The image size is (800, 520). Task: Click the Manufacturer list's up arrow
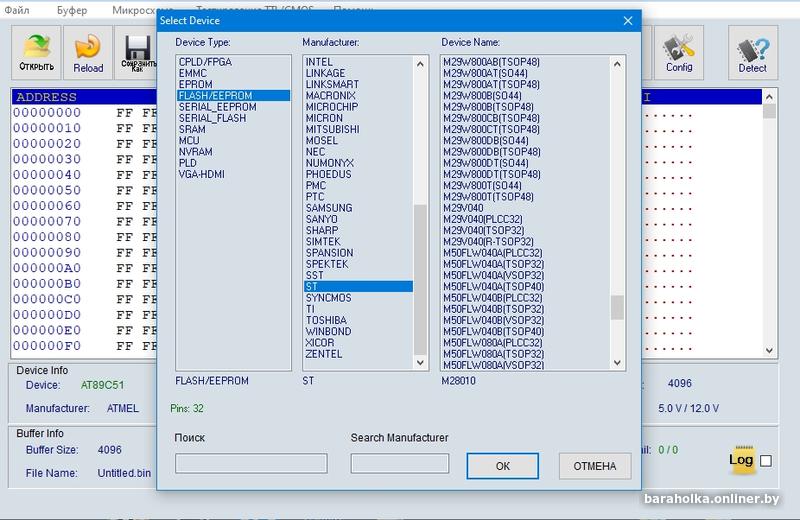point(420,64)
